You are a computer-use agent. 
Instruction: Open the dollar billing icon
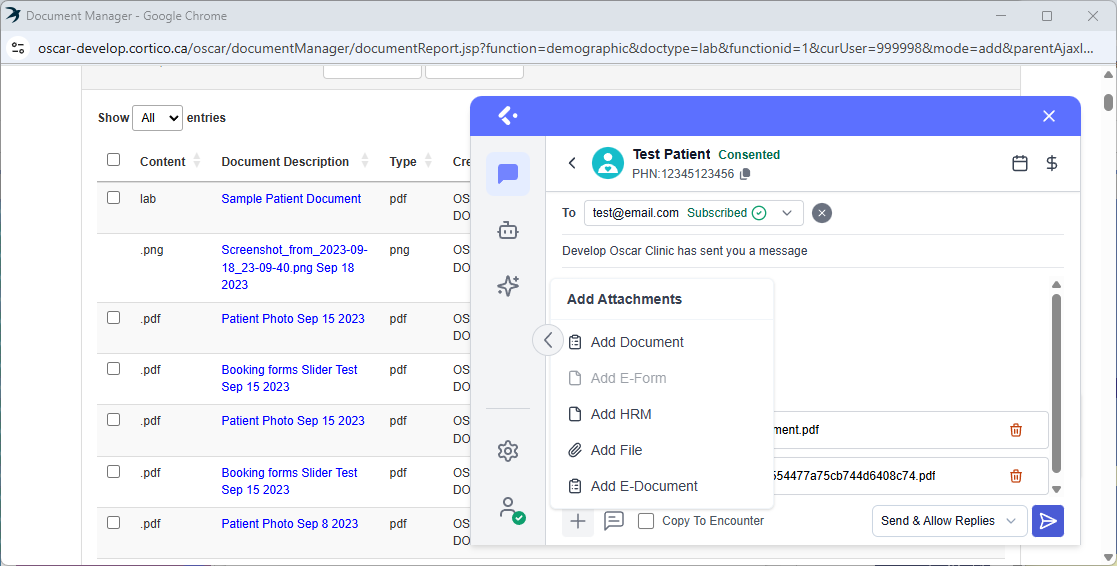click(x=1051, y=163)
